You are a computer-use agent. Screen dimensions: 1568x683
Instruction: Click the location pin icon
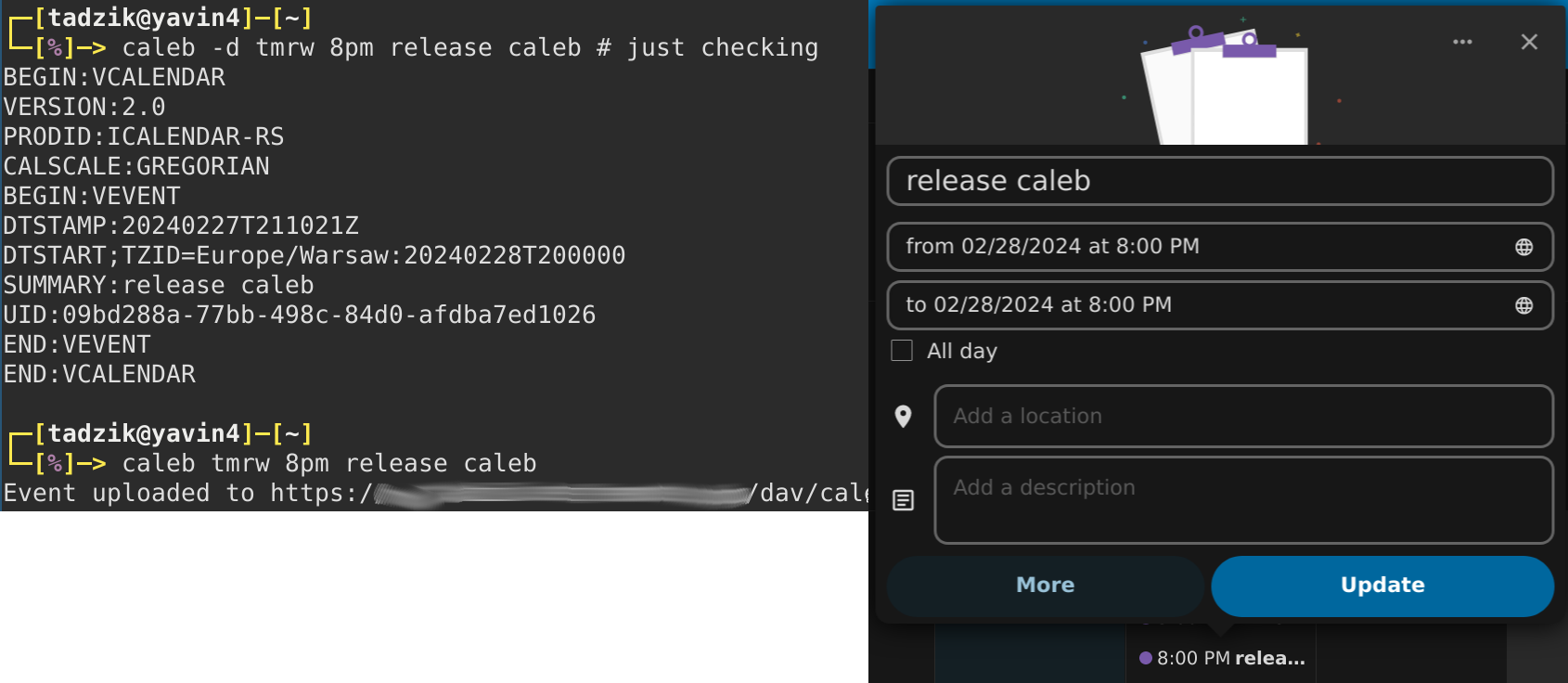coord(903,417)
